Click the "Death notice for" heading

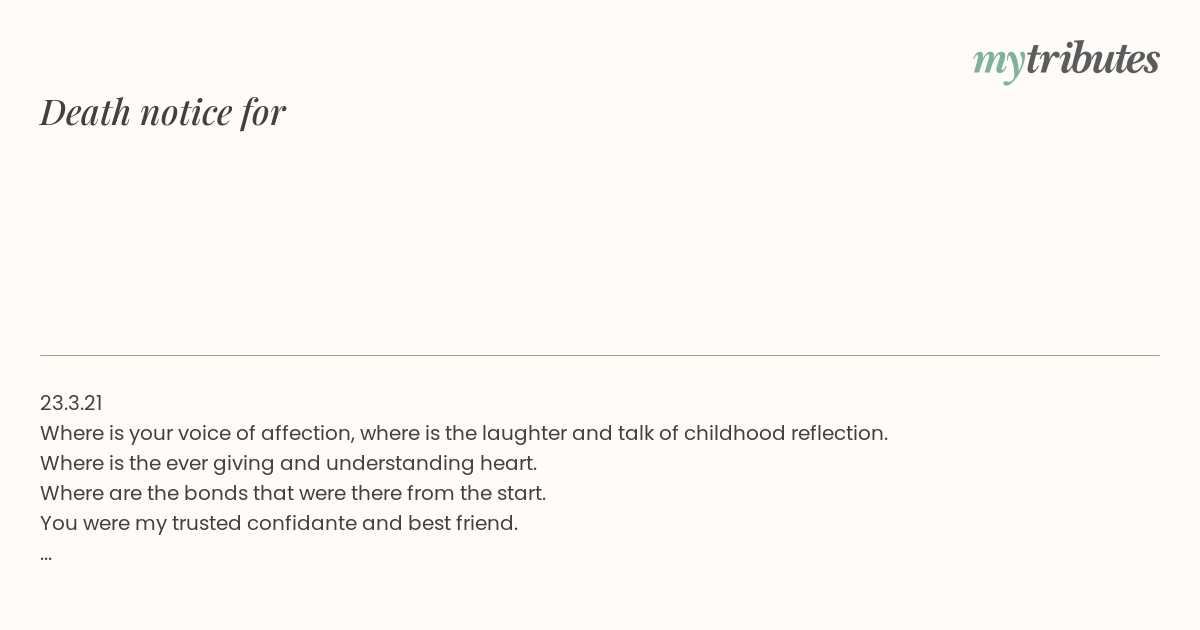163,112
